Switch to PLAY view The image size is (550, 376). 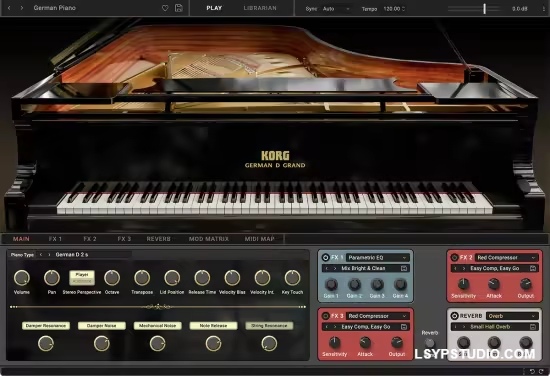(x=214, y=8)
